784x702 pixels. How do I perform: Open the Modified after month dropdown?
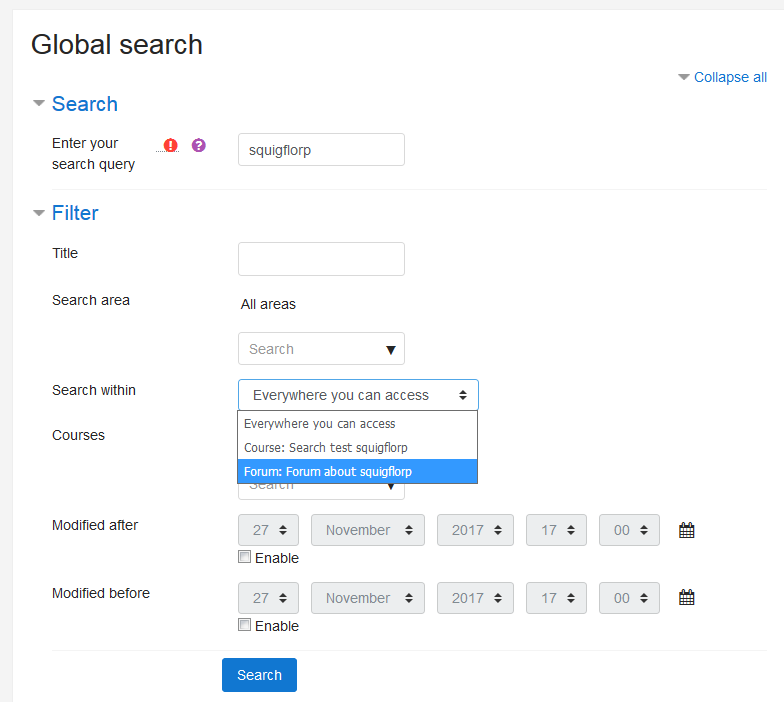368,530
